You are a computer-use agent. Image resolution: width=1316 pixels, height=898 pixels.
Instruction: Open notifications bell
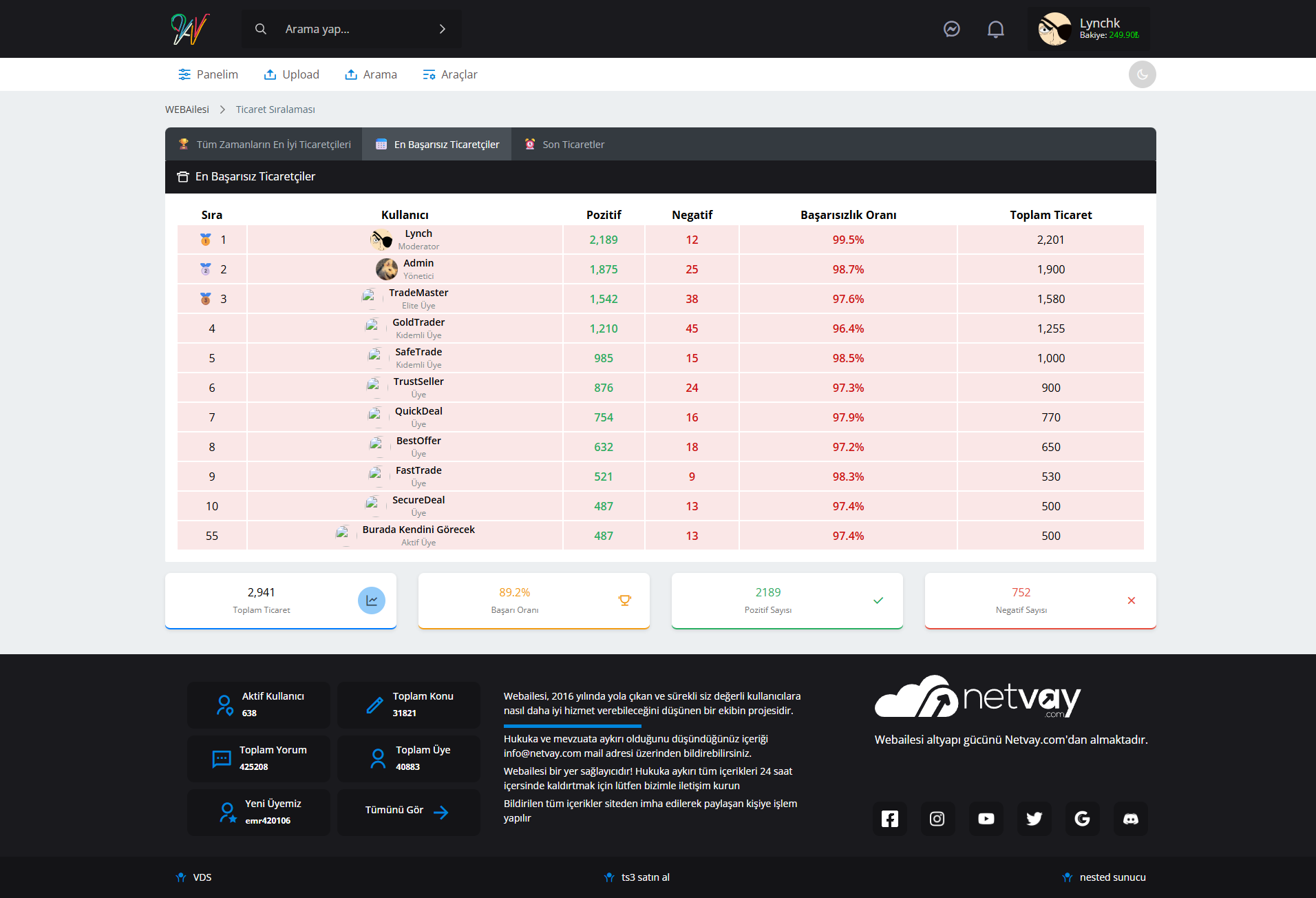tap(995, 29)
